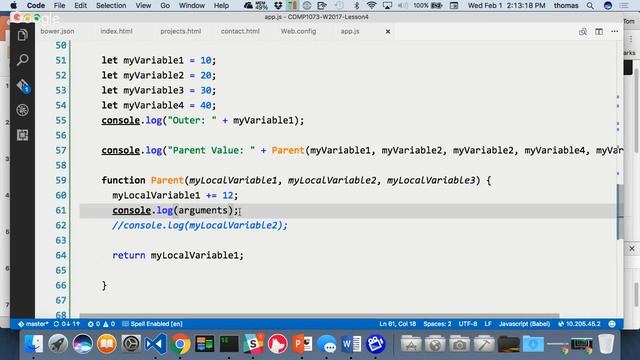Image resolution: width=640 pixels, height=360 pixels.
Task: Open the Source Control (Git) view
Action: coord(23,86)
